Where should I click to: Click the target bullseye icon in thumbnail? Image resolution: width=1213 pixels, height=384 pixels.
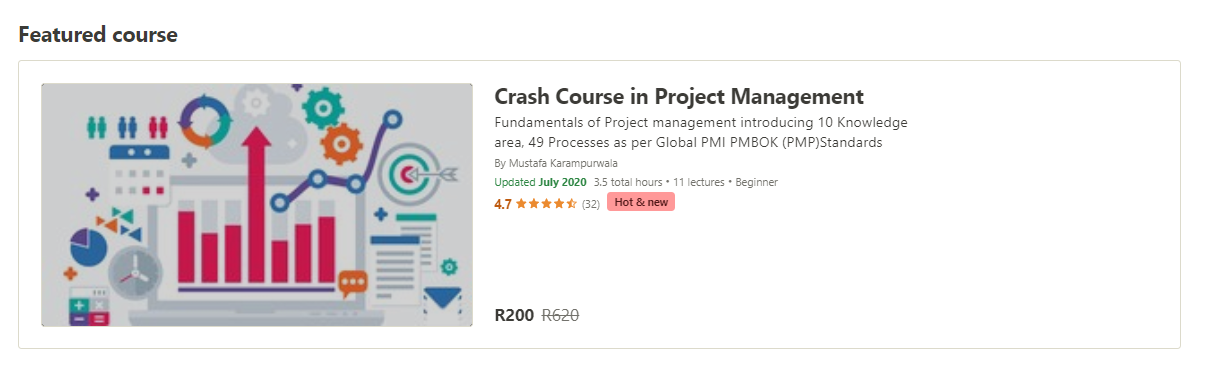[409, 174]
